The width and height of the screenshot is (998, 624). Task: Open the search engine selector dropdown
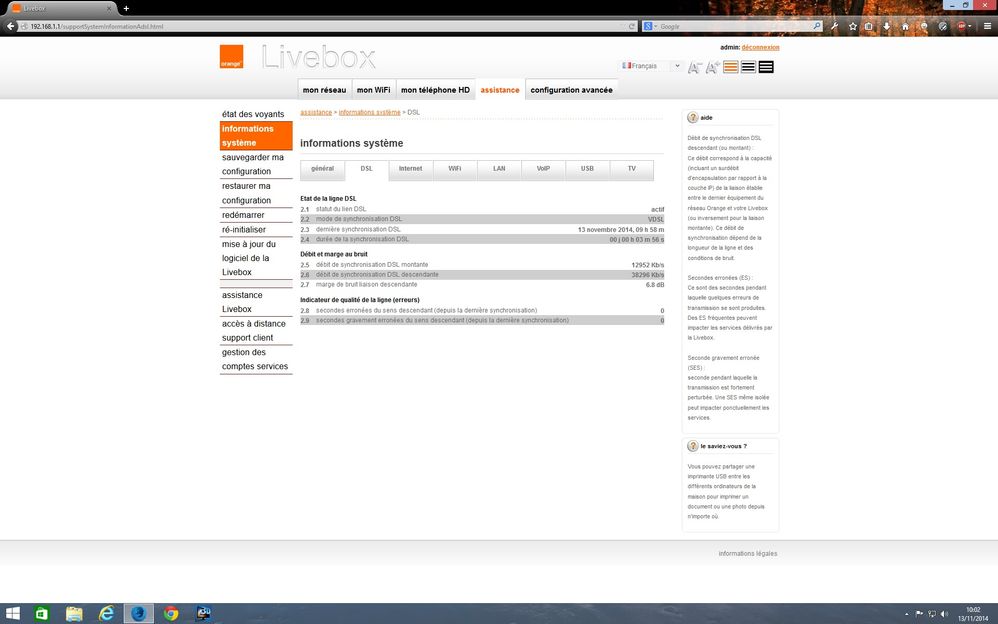(650, 26)
